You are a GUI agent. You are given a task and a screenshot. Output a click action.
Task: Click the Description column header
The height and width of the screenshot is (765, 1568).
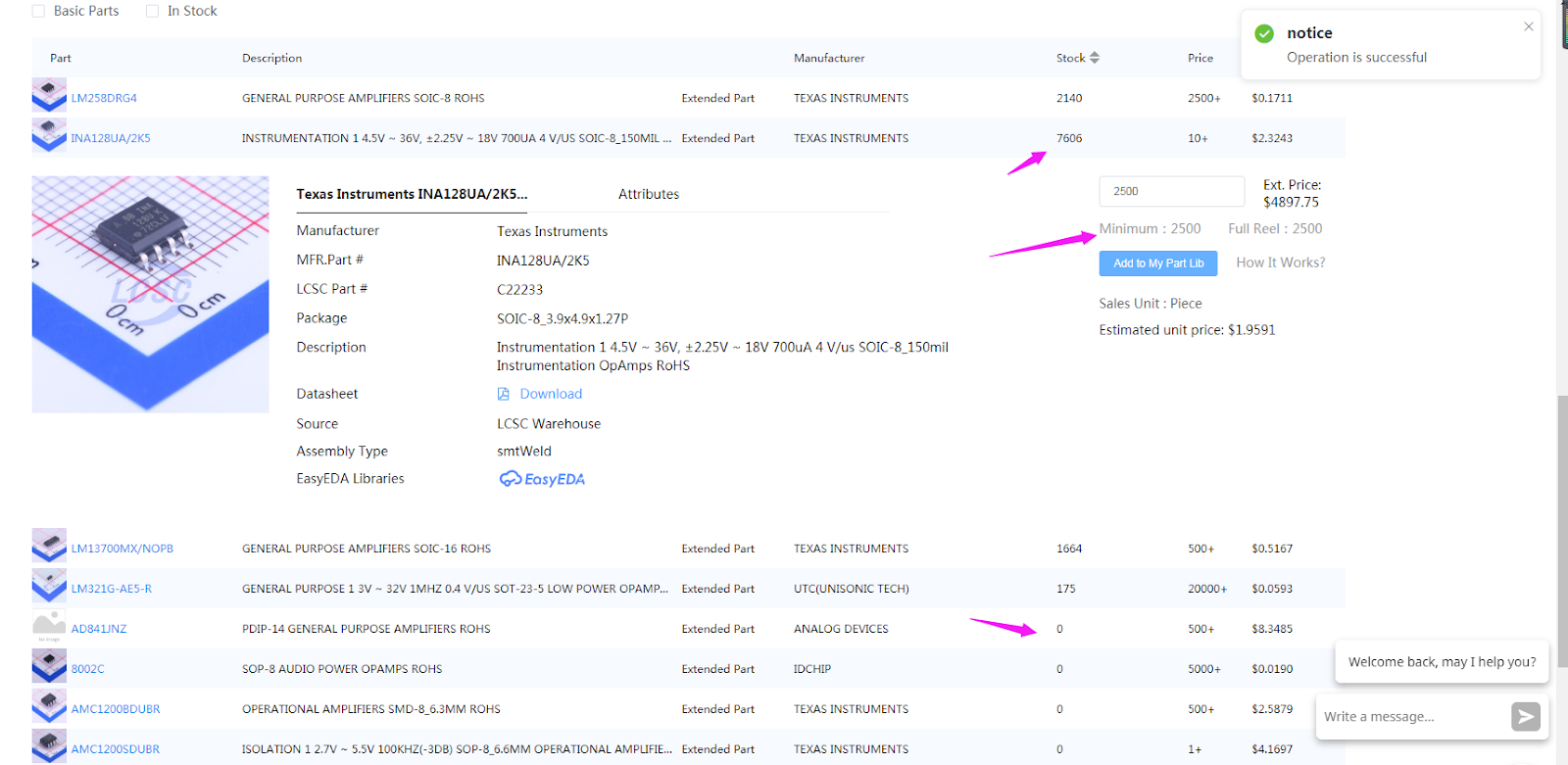tap(272, 58)
